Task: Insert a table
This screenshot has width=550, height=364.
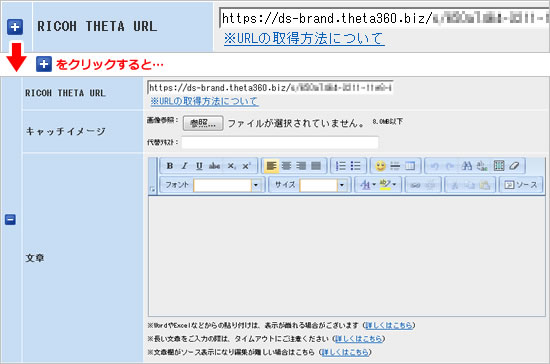Action: pos(410,166)
